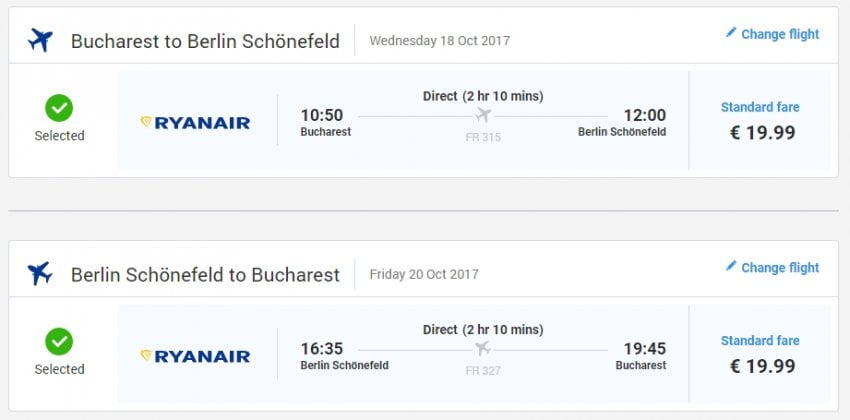Select the outbound Standard fare € 19.99

click(x=760, y=122)
